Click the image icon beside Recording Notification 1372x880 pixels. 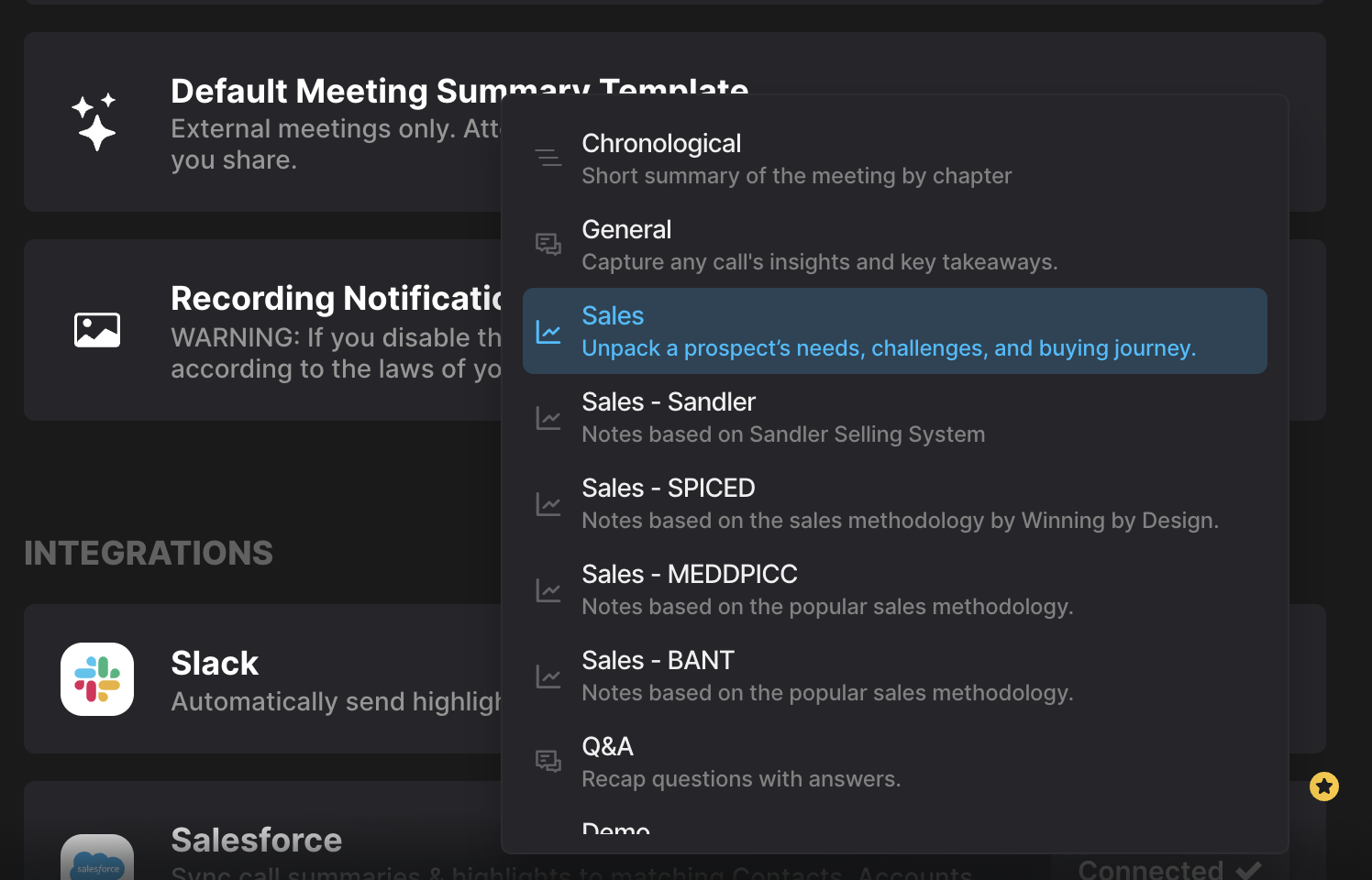pyautogui.click(x=97, y=330)
